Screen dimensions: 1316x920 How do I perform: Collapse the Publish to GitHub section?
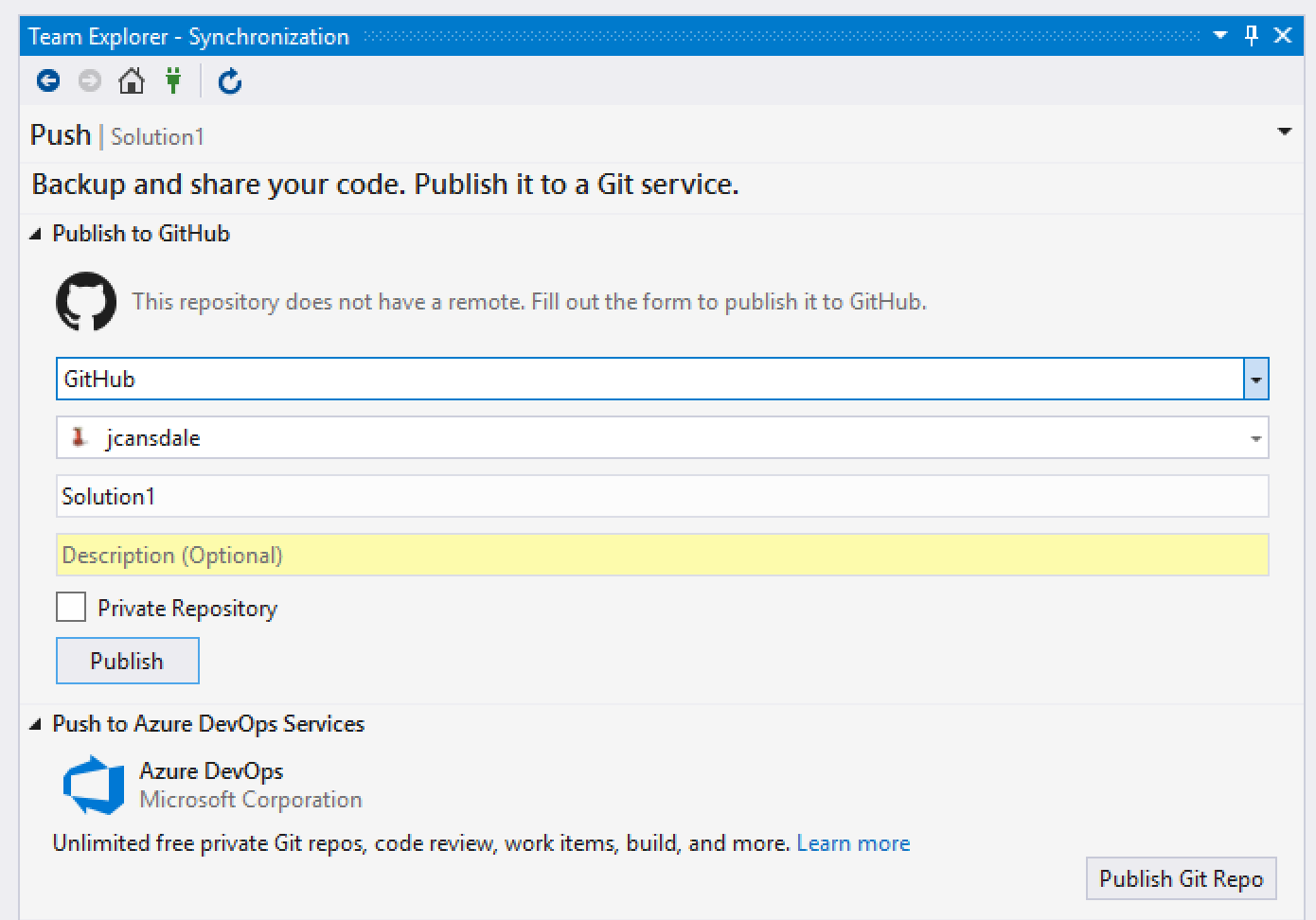point(36,234)
